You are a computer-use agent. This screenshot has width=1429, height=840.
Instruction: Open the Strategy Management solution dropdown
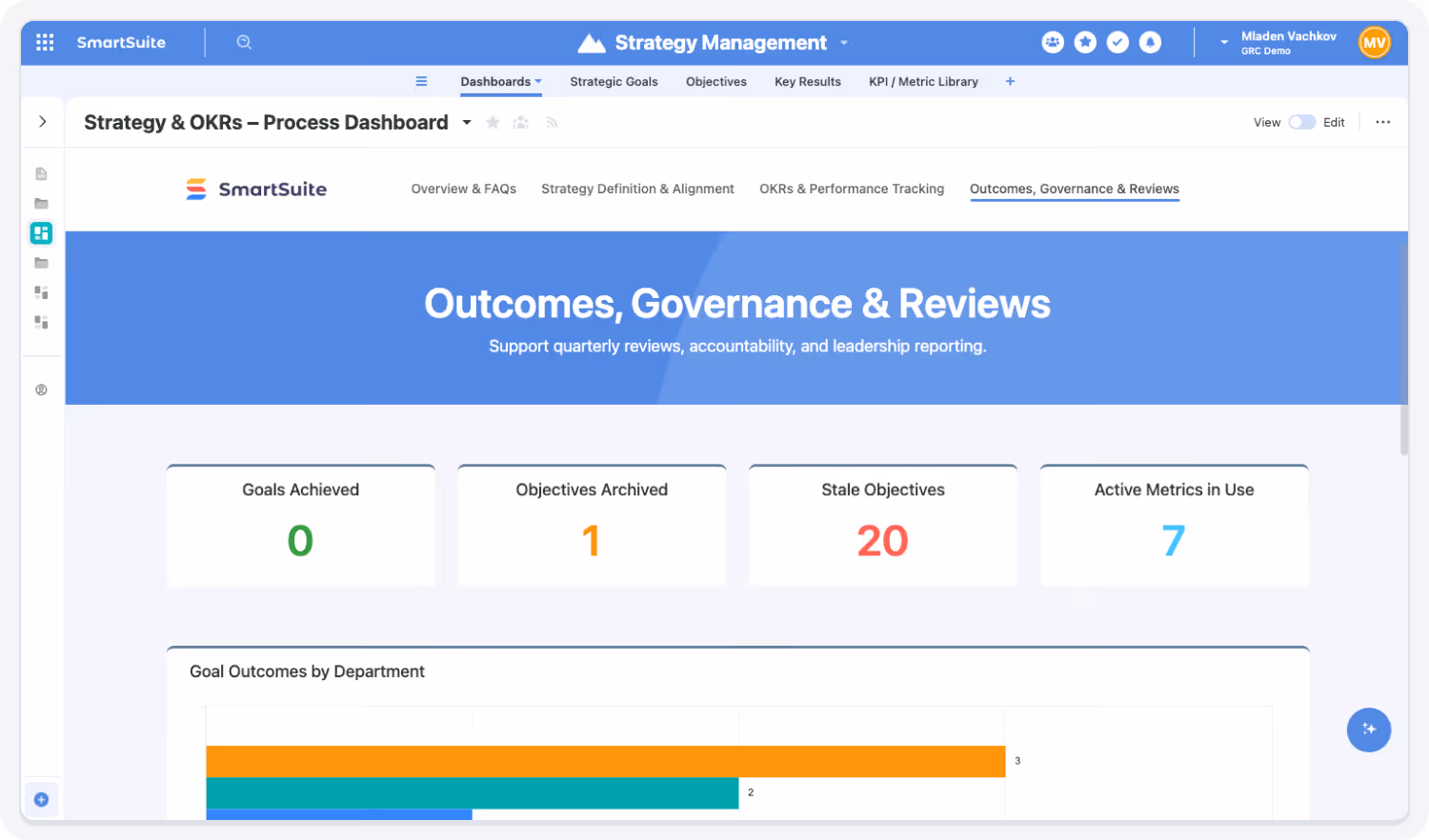coord(844,43)
